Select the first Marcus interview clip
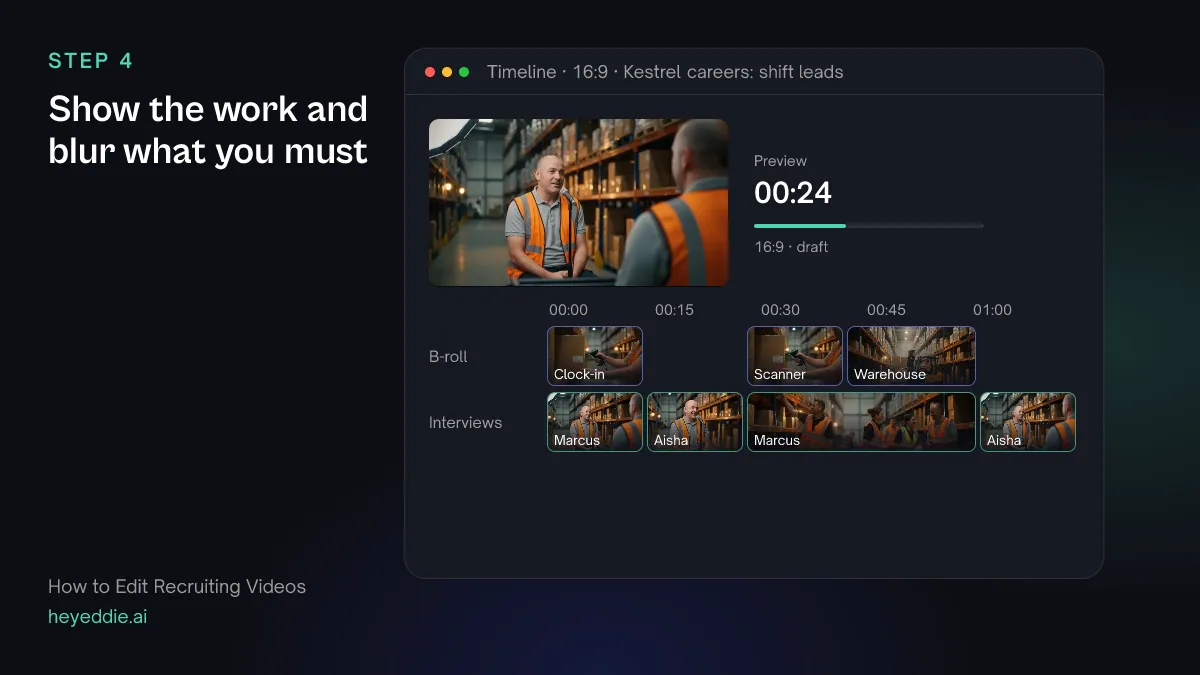 [x=595, y=422]
